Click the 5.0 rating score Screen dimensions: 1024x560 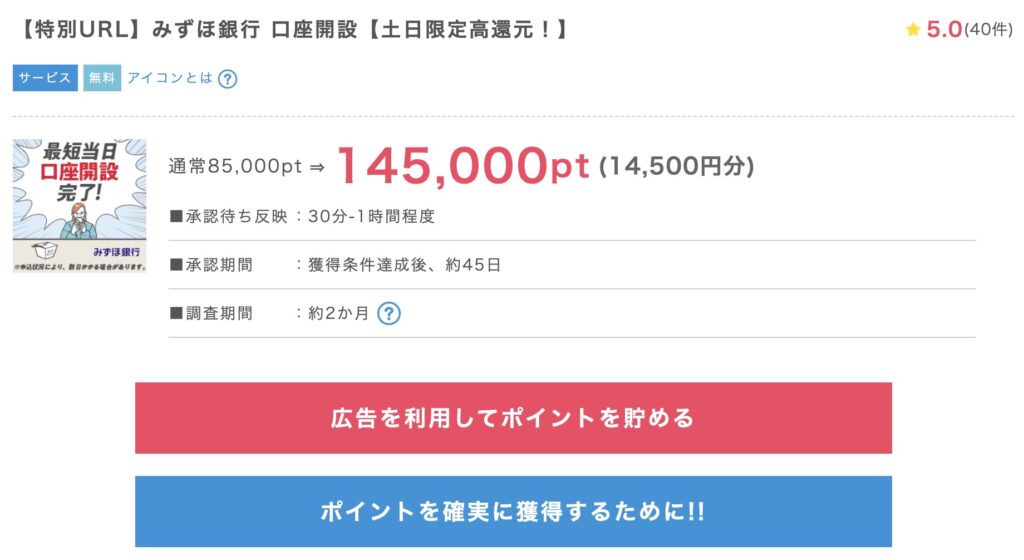point(943,30)
